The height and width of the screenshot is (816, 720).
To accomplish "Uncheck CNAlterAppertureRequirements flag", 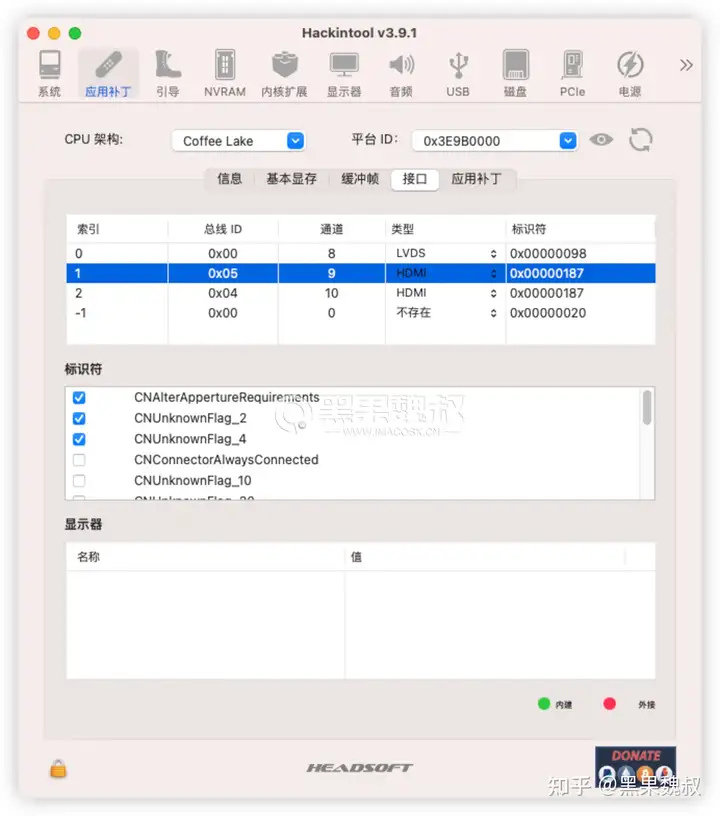I will [79, 398].
